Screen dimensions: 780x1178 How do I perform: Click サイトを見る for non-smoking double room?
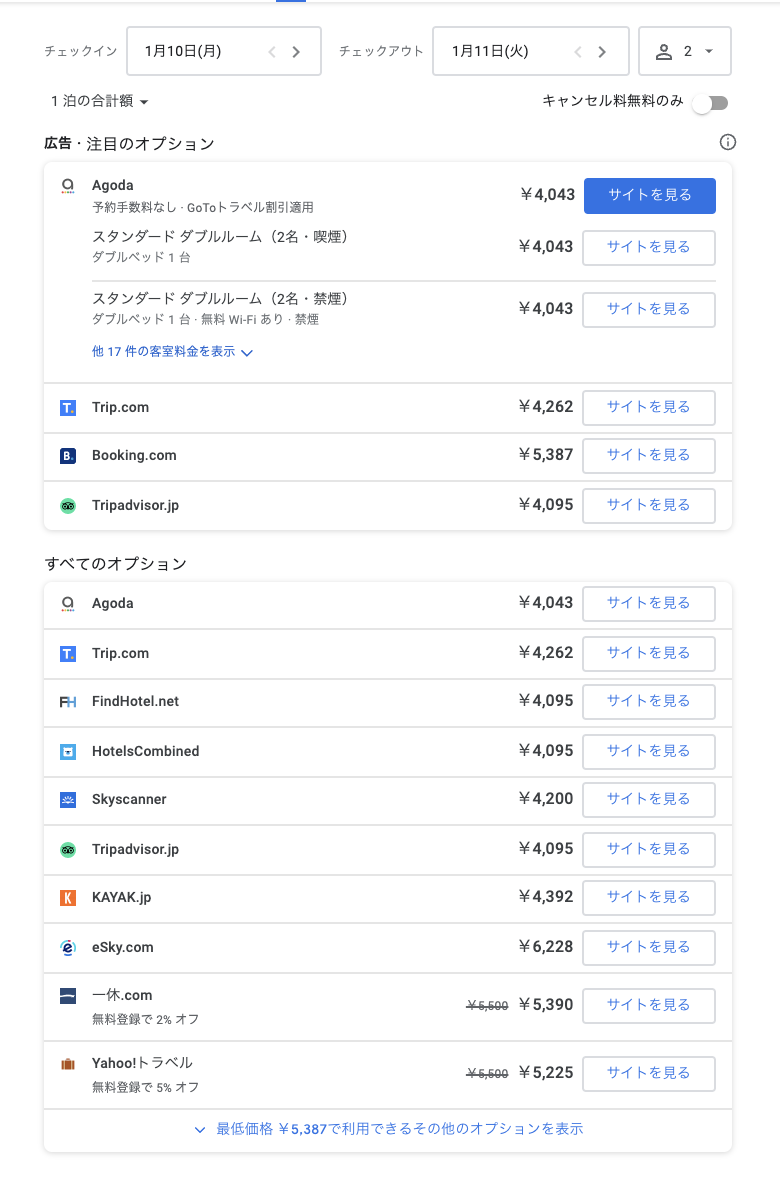pyautogui.click(x=649, y=310)
